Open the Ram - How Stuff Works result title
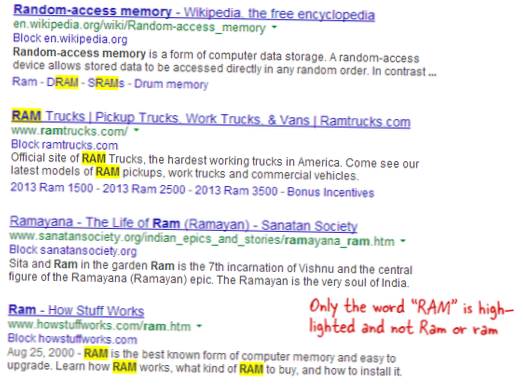523x390 pixels. (76, 310)
